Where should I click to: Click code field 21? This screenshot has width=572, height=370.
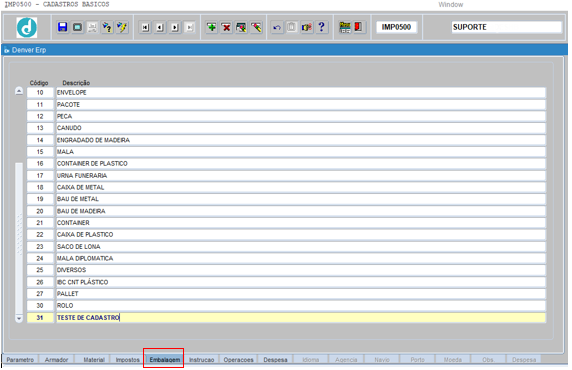[x=40, y=223]
